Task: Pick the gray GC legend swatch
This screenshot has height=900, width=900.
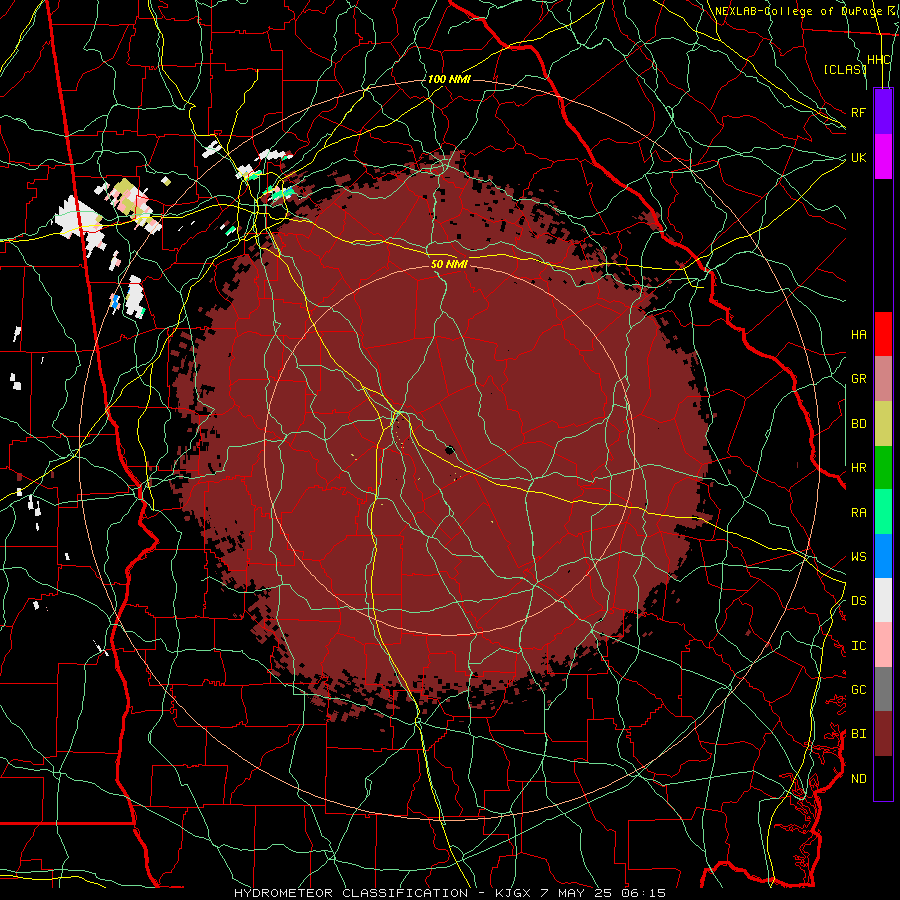Action: (883, 689)
